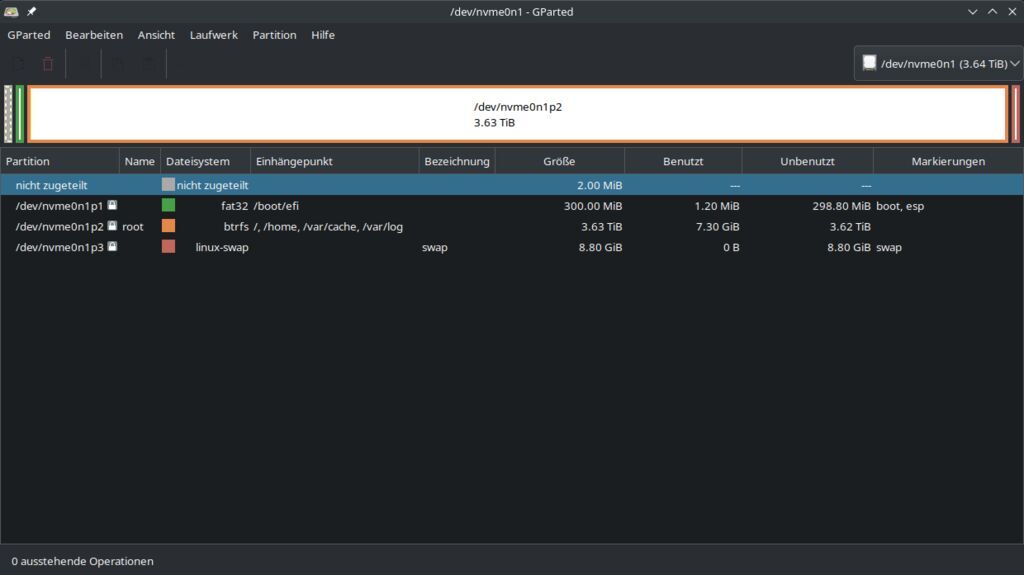This screenshot has height=575, width=1024.
Task: Select the large nvme0n1p2 block in disk map
Action: 517,114
